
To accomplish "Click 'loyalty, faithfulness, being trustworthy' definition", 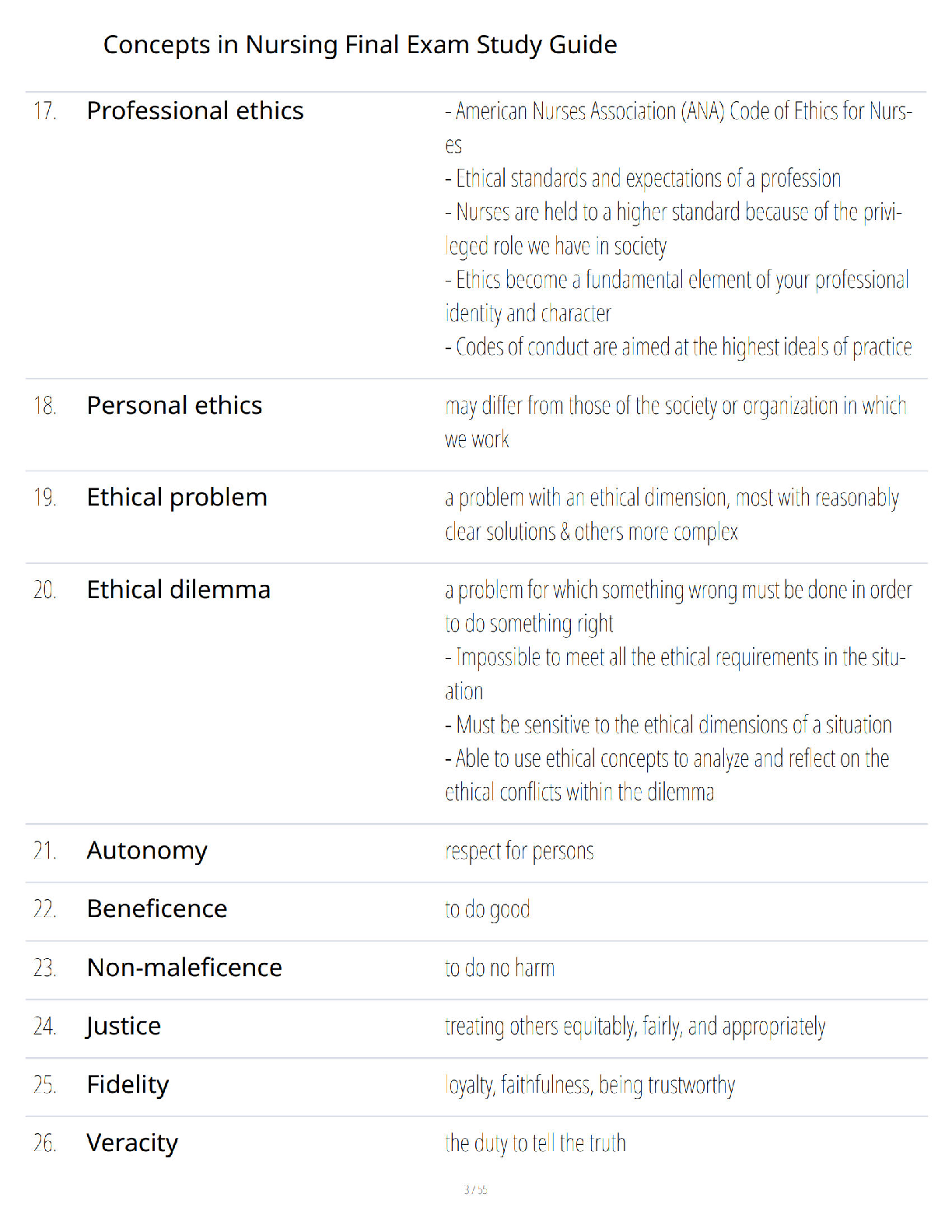I will pos(590,1085).
